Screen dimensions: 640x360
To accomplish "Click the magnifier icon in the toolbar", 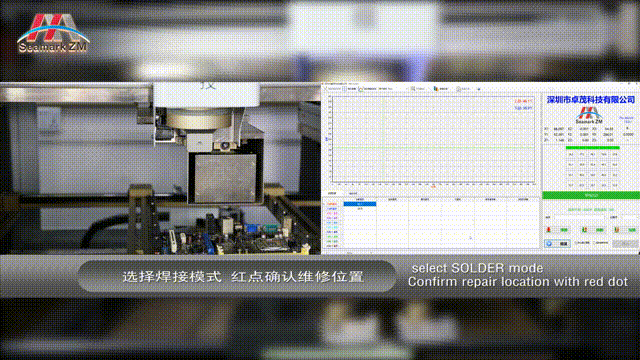I will (x=413, y=89).
